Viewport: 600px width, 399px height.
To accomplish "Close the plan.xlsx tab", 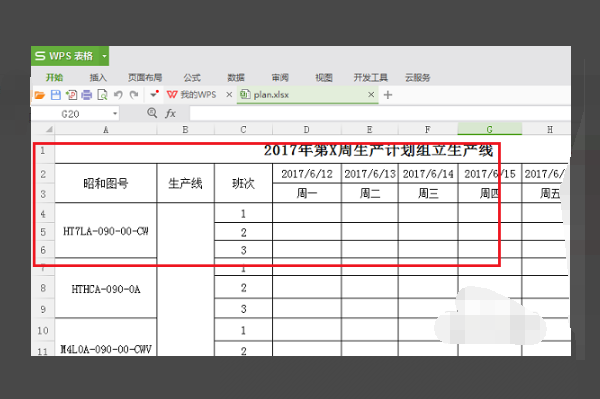I will [371, 94].
